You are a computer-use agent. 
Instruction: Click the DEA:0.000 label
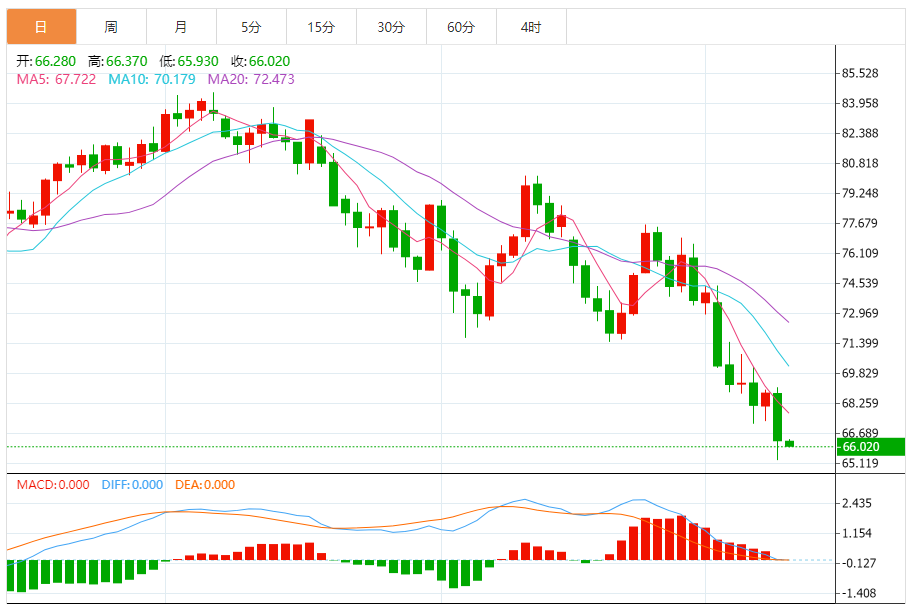pos(205,484)
